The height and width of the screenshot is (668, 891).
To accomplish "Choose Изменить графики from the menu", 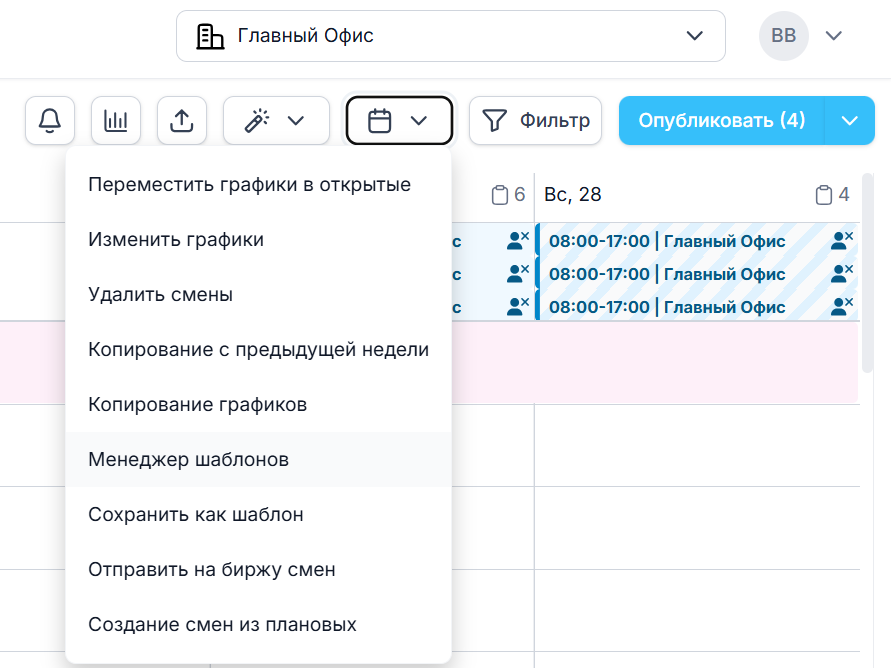I will click(x=176, y=240).
